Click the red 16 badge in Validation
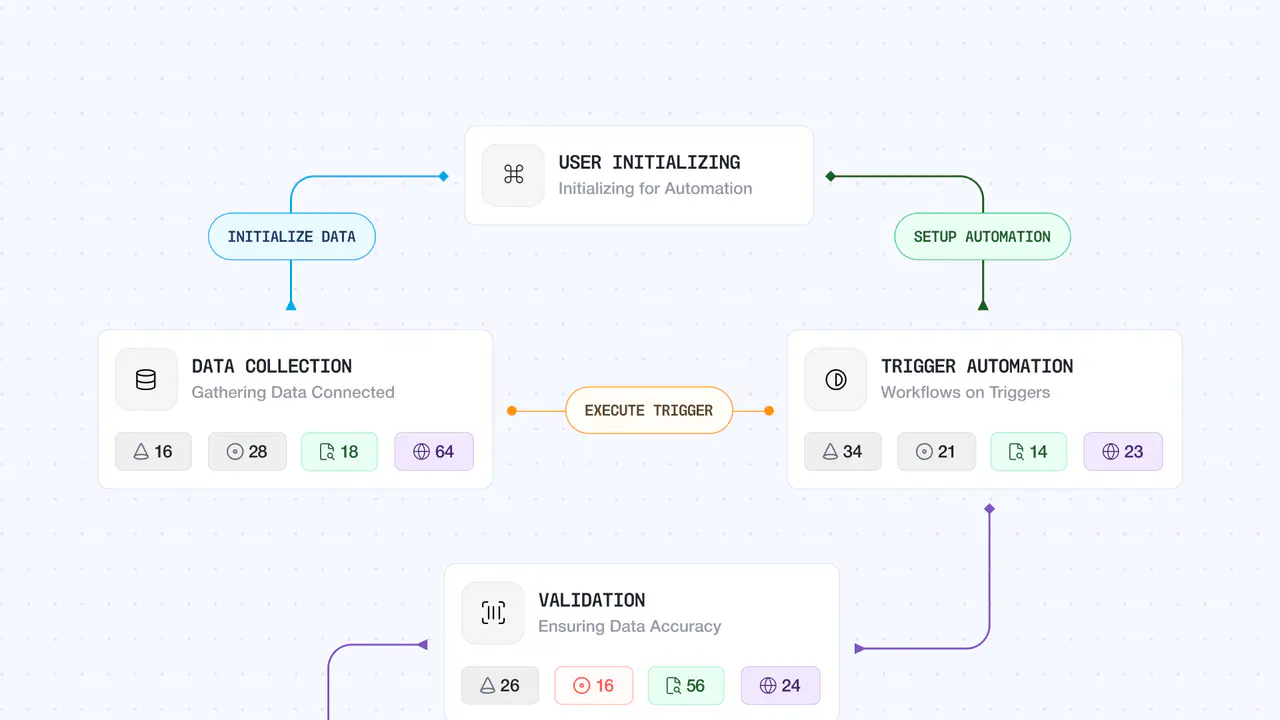The height and width of the screenshot is (720, 1280). pyautogui.click(x=594, y=685)
